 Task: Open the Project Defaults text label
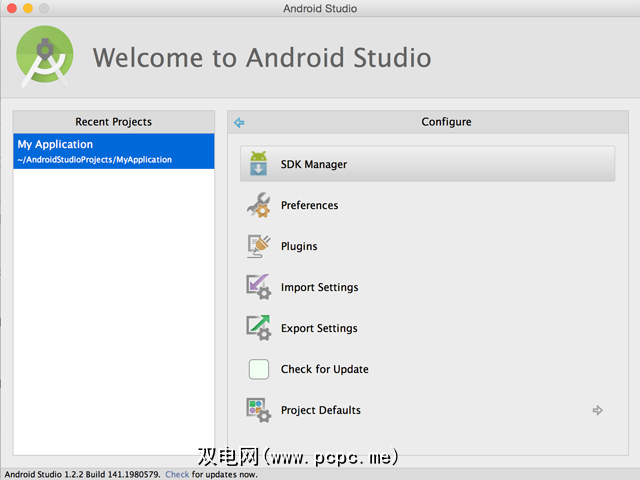321,410
